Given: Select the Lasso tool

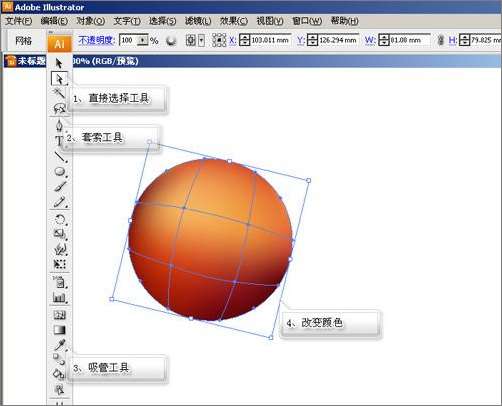Looking at the screenshot, I should 59,108.
